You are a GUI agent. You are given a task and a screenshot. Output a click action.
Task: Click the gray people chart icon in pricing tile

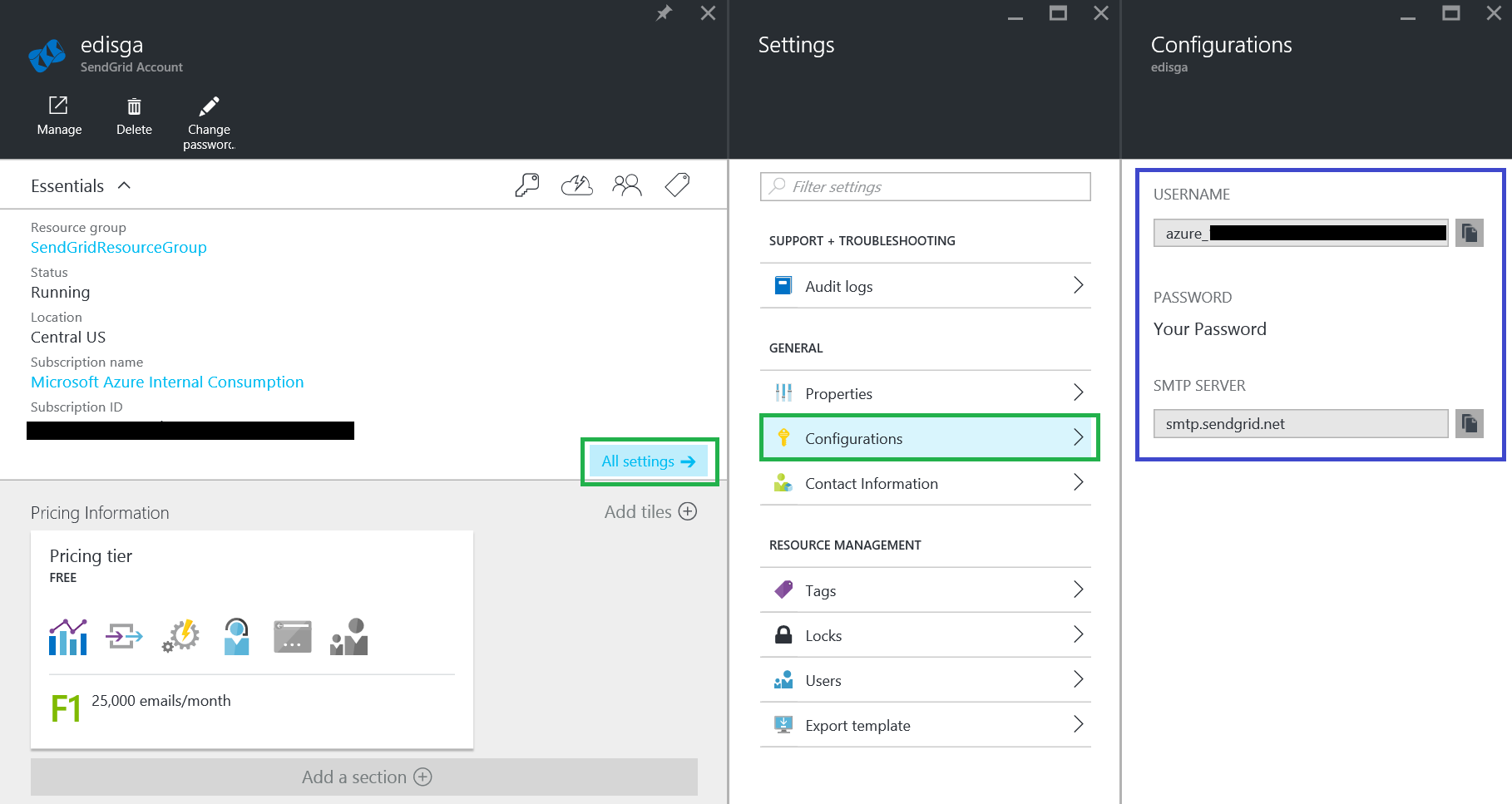pyautogui.click(x=348, y=637)
